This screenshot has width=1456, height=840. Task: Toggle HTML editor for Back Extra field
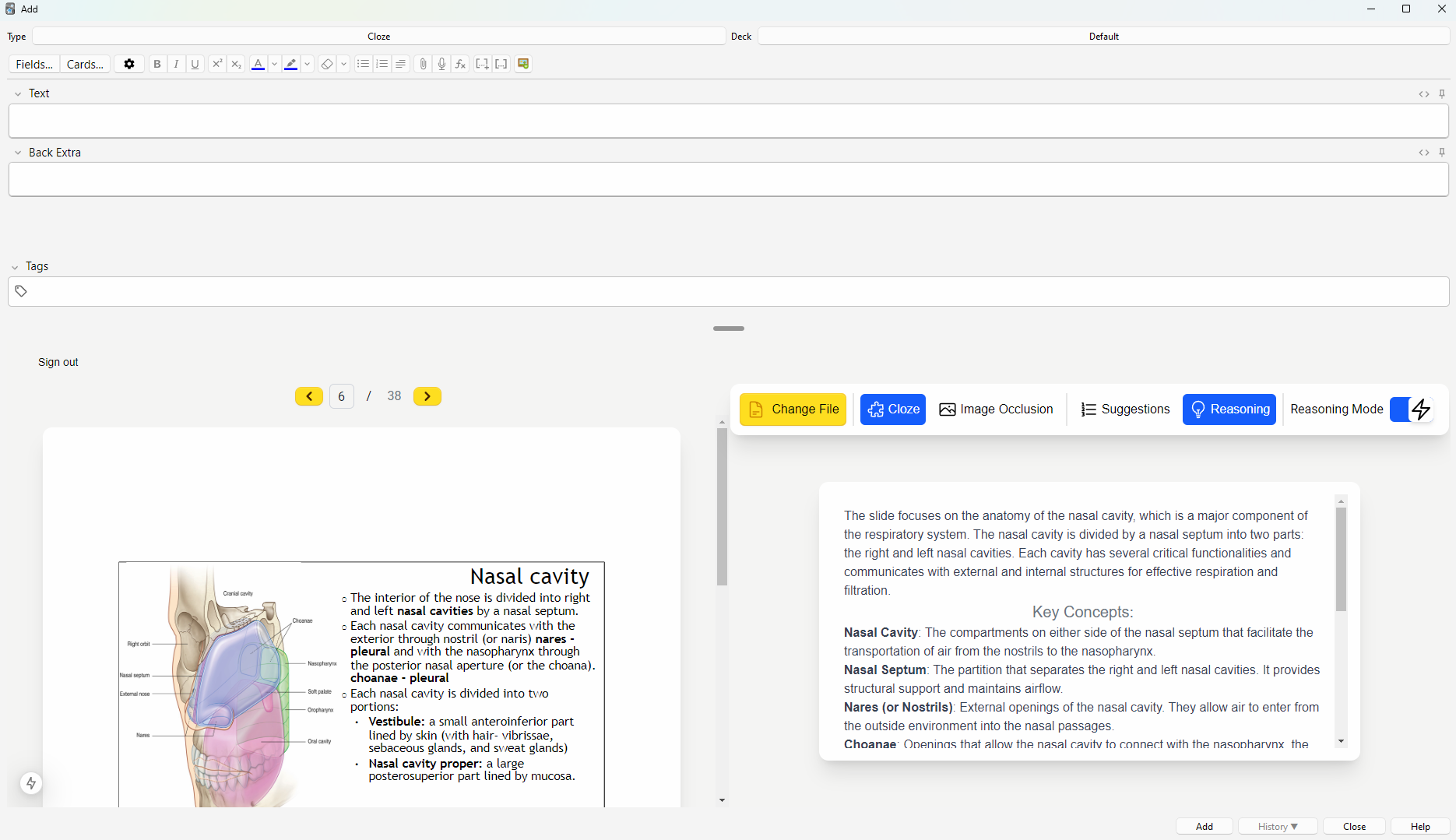pyautogui.click(x=1423, y=153)
